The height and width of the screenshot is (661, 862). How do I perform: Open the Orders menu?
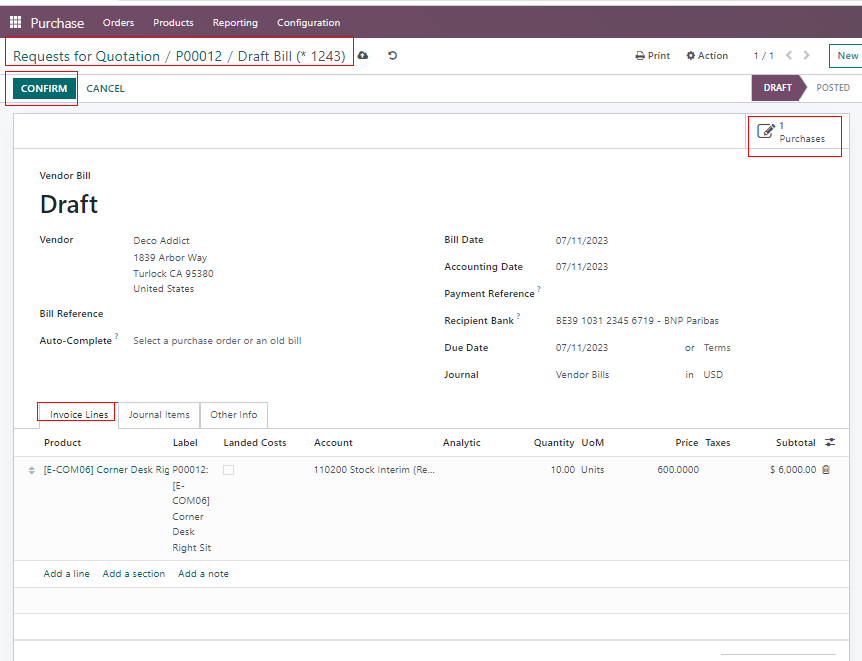pyautogui.click(x=118, y=22)
